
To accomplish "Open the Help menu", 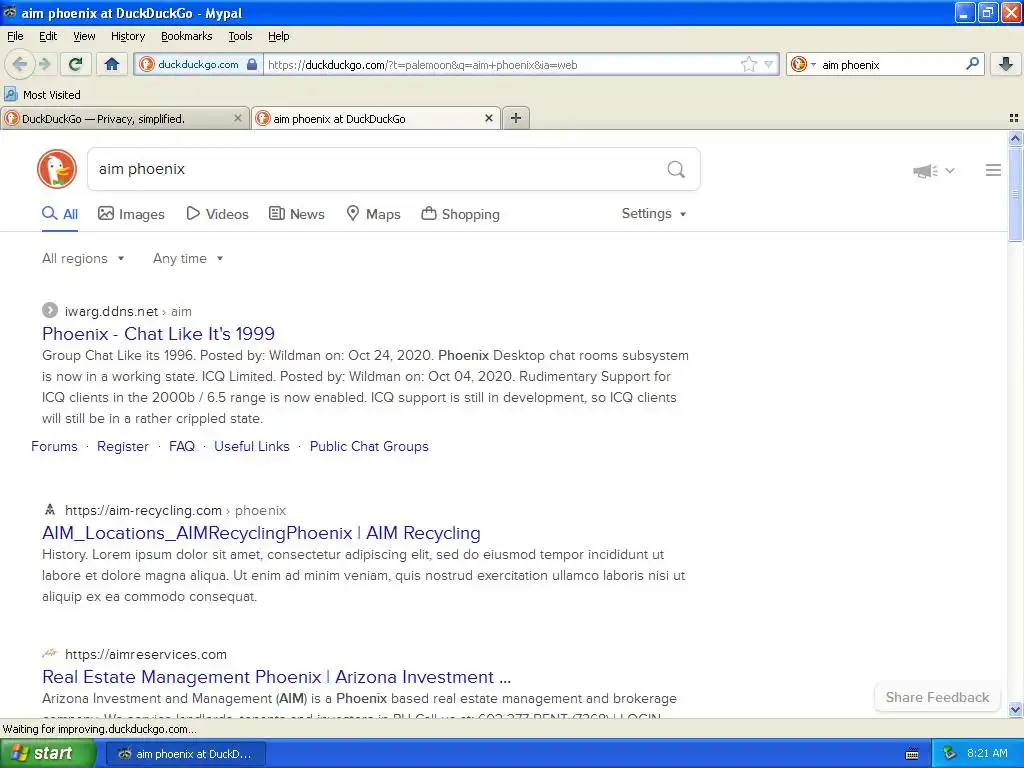I will point(279,36).
